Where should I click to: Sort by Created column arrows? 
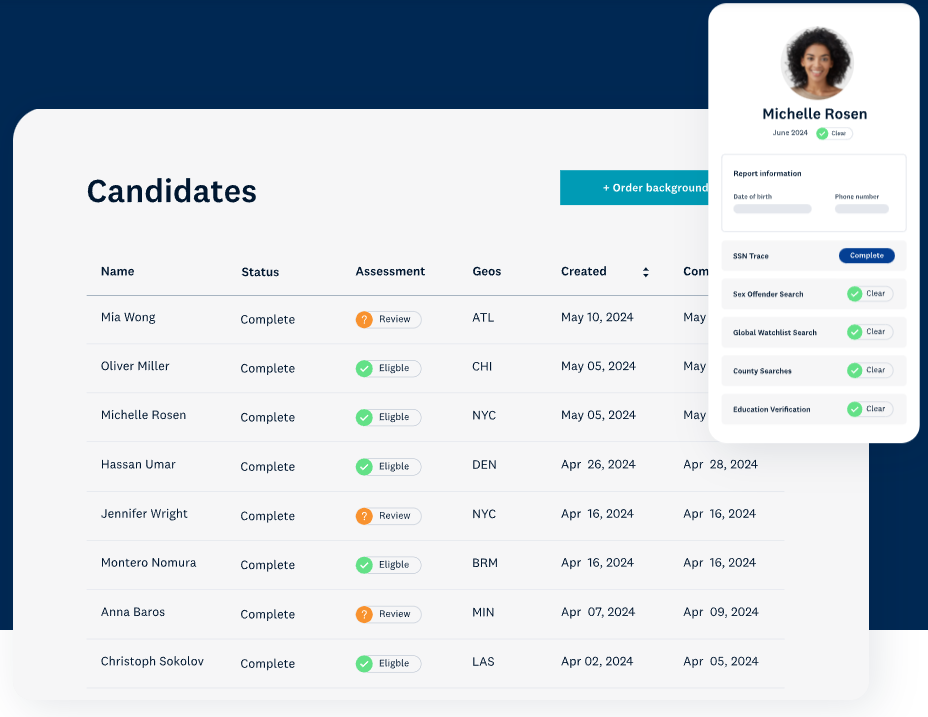(x=646, y=272)
